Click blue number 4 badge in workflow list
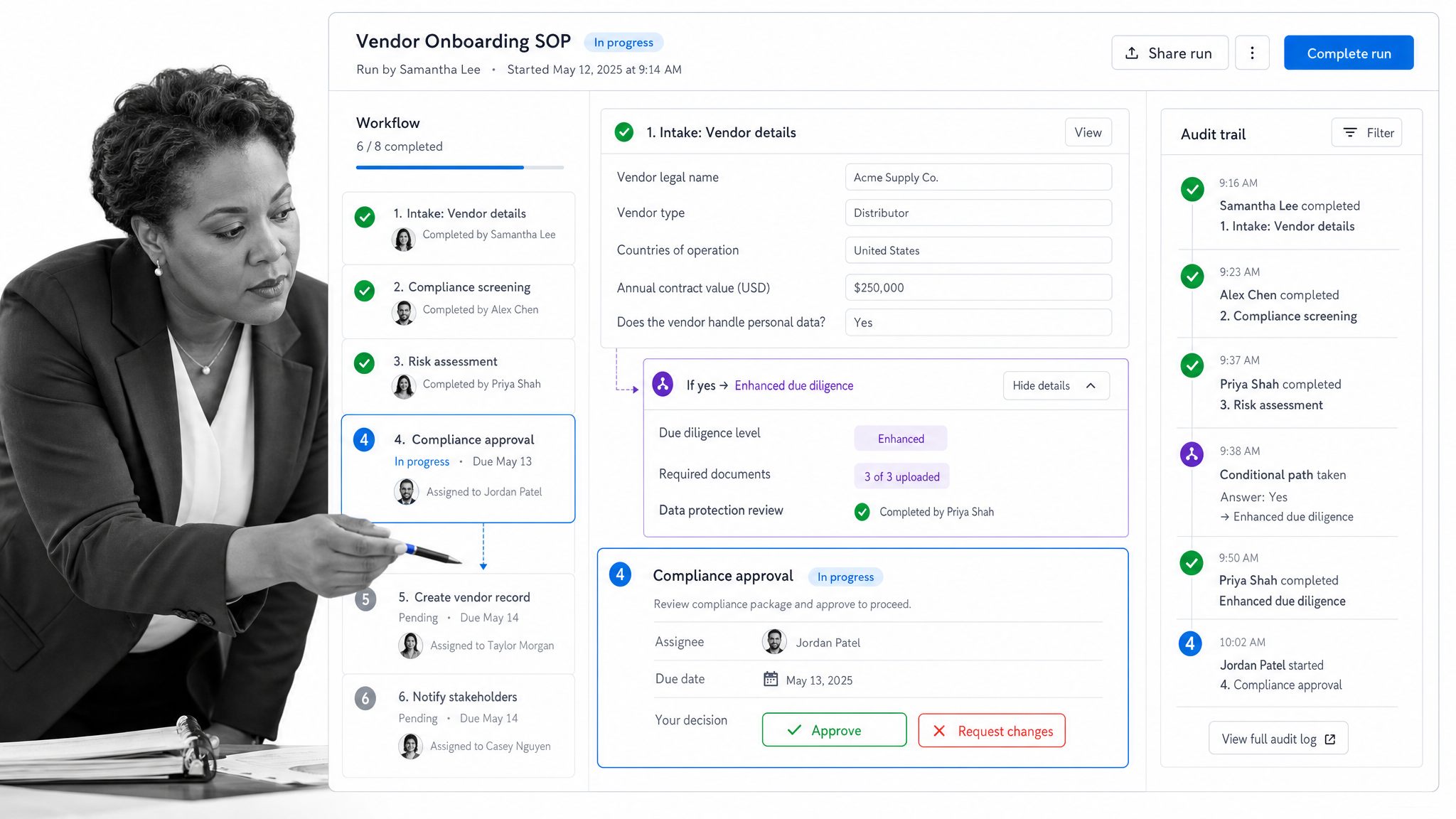Viewport: 1456px width, 819px height. click(x=364, y=439)
